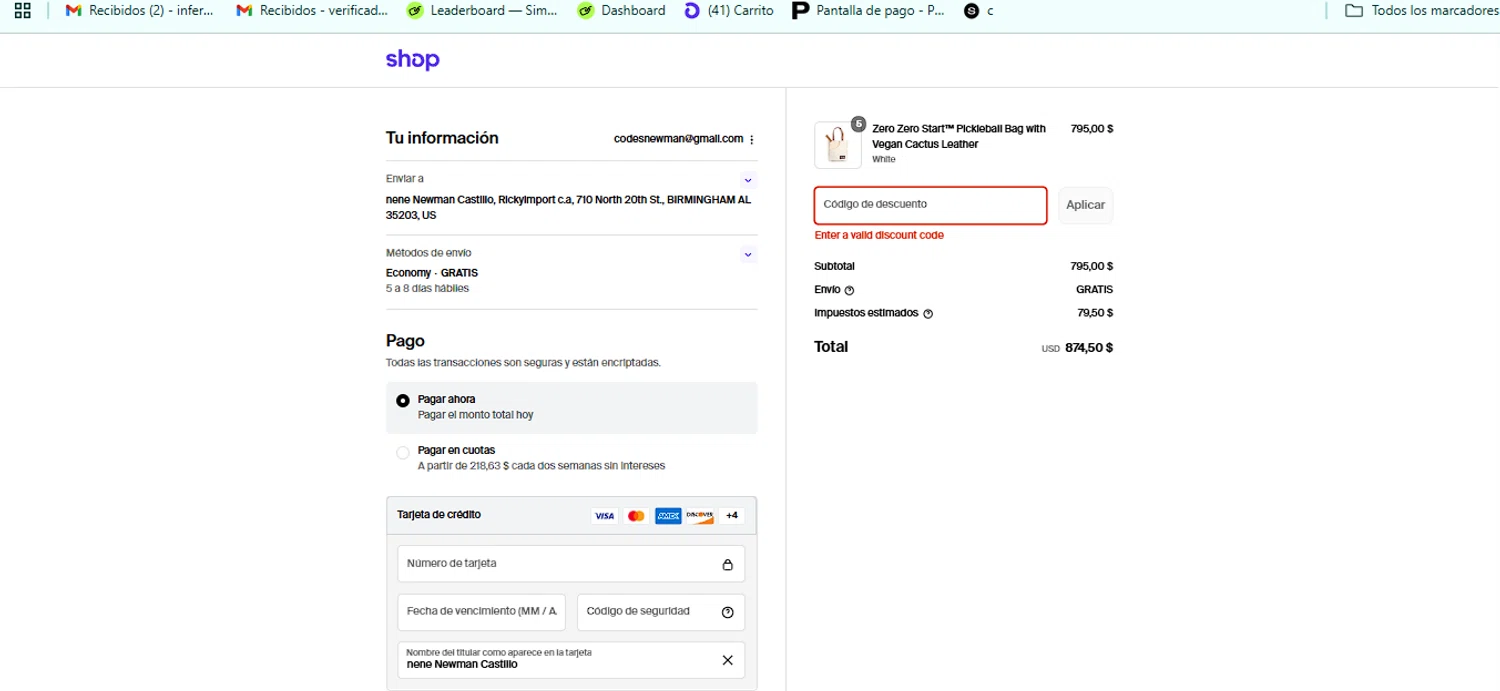The height and width of the screenshot is (691, 1500).
Task: Click the Aplicar discount button
Action: pyautogui.click(x=1086, y=206)
